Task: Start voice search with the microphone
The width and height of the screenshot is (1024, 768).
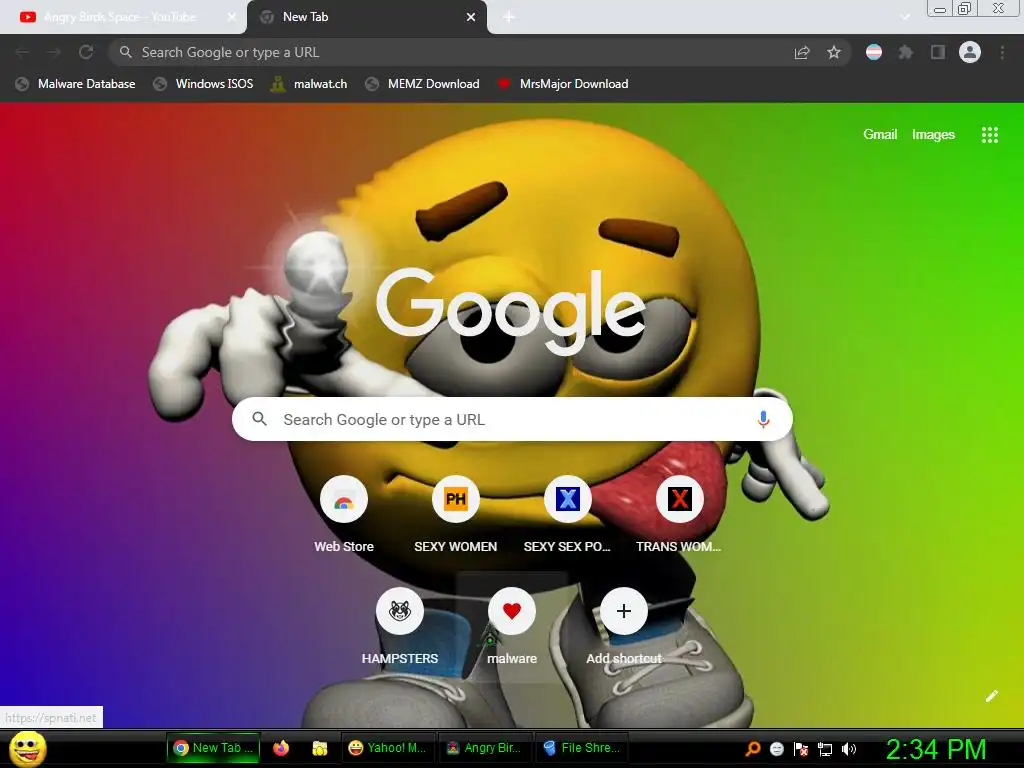Action: (x=763, y=419)
